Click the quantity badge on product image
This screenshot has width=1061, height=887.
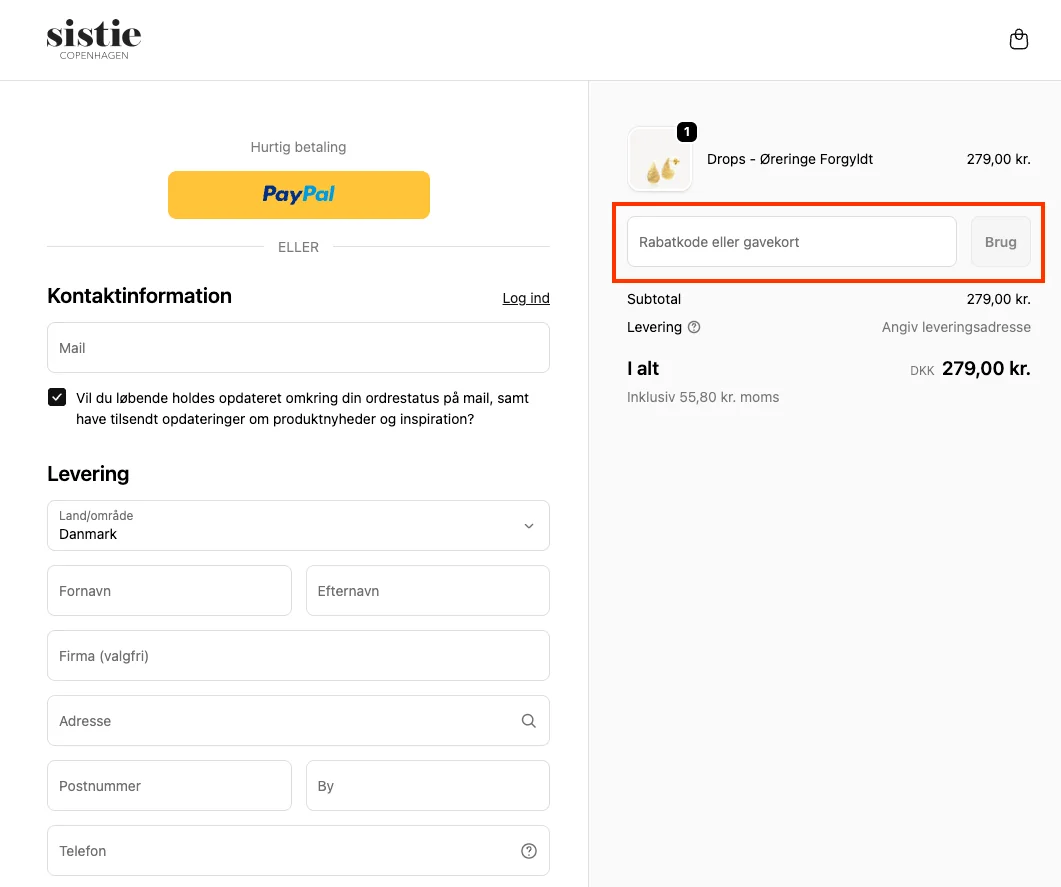click(687, 132)
